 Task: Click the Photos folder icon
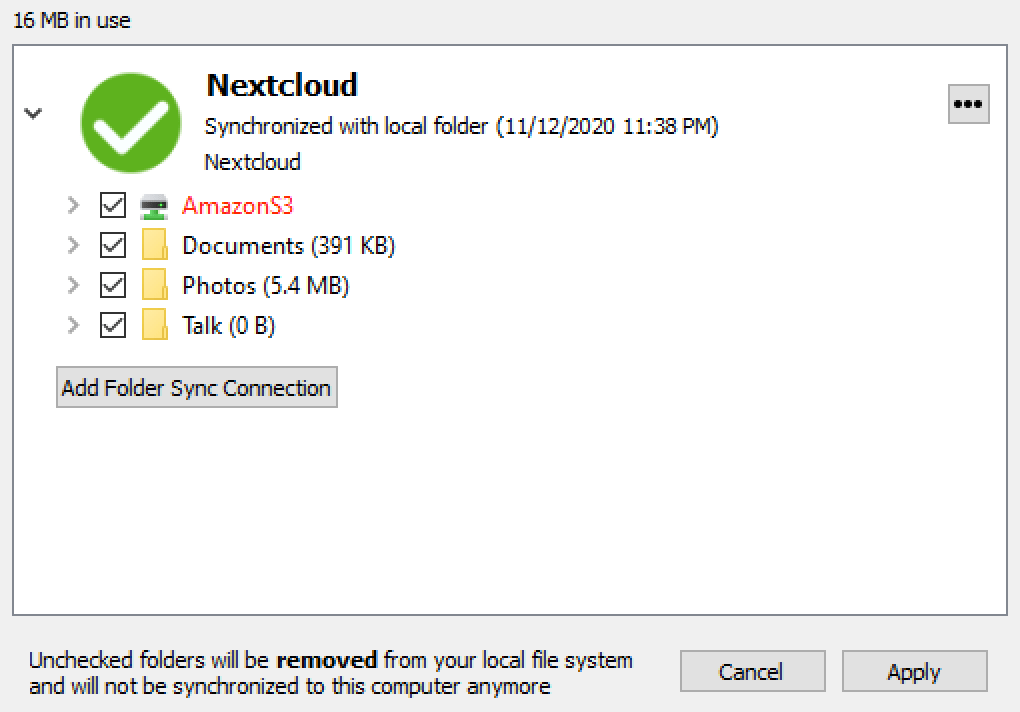pos(155,285)
